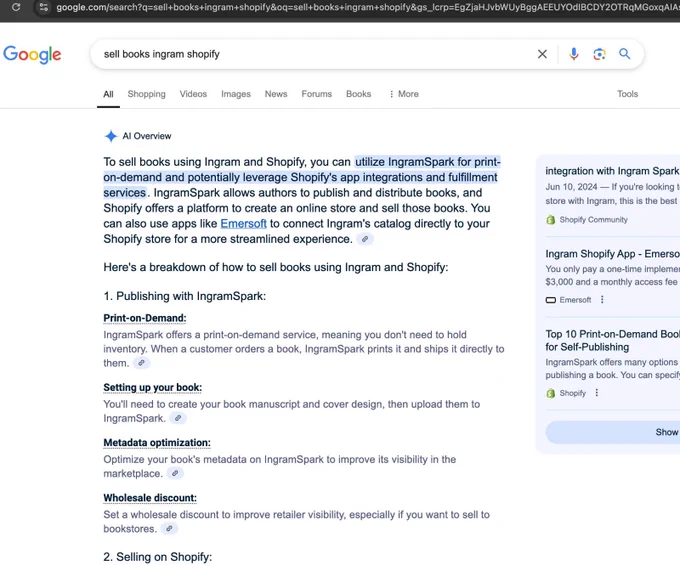Click the AI Overview label
The height and width of the screenshot is (565, 680).
[x=147, y=136]
